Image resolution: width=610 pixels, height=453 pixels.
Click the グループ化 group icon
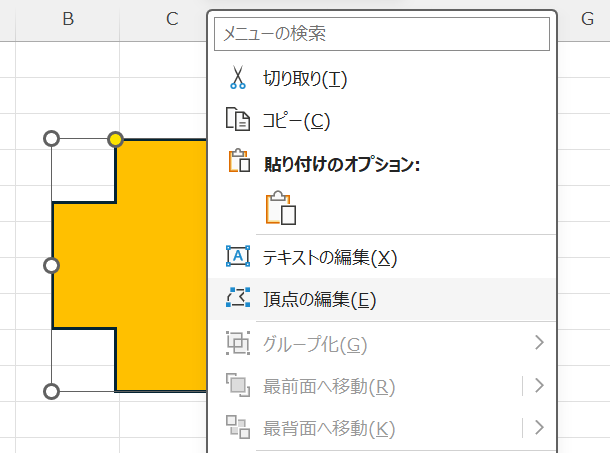(237, 344)
